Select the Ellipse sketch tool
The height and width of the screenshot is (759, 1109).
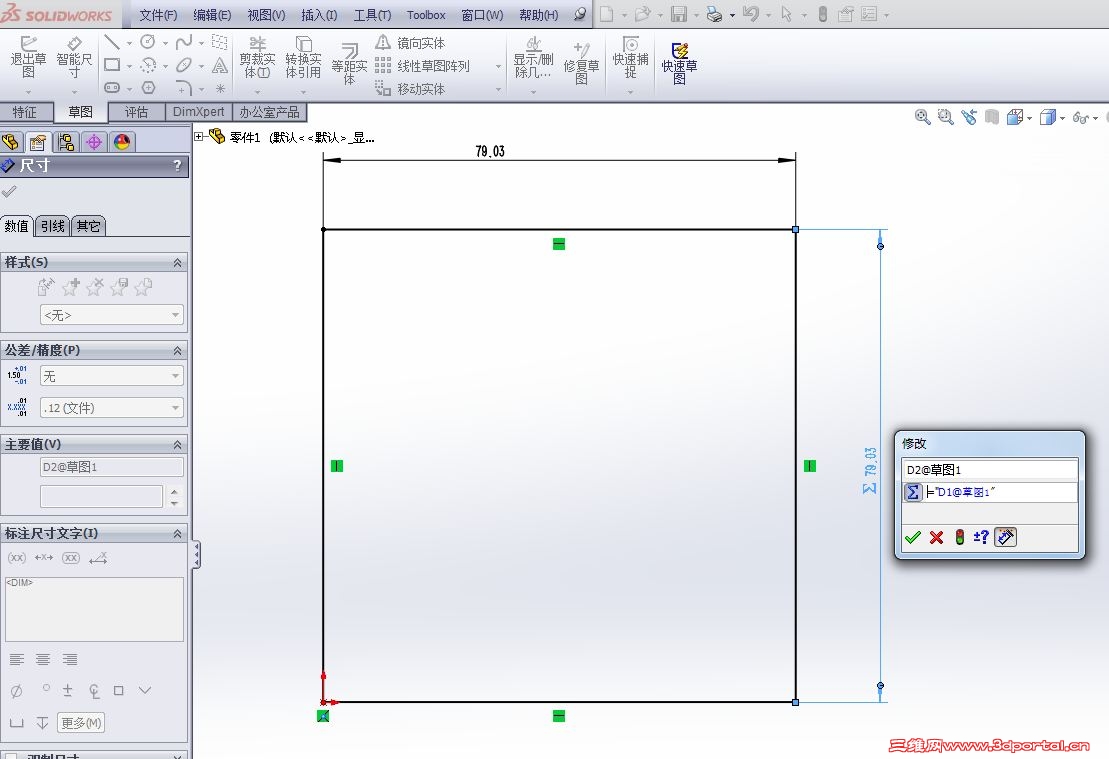[184, 65]
